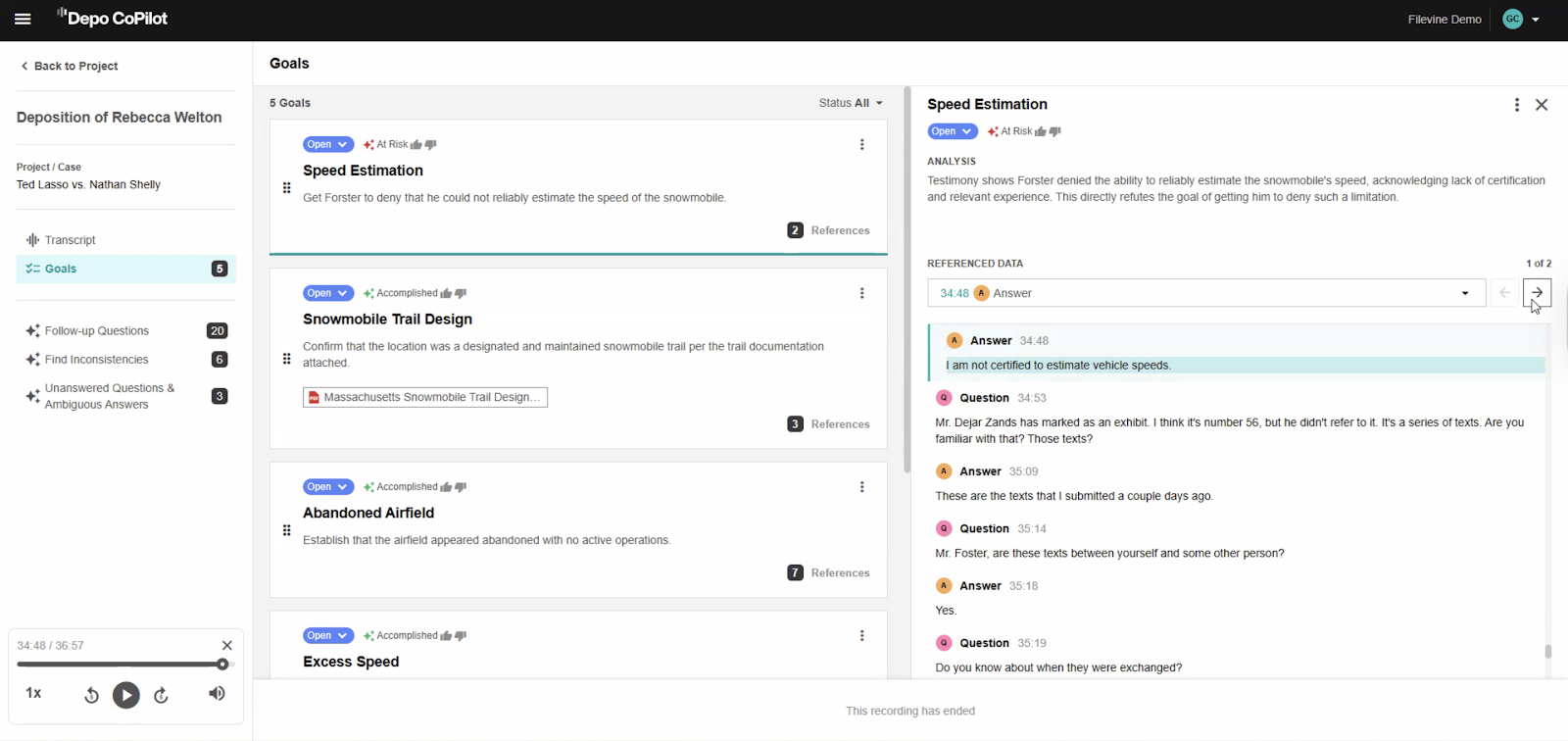
Task: Expand the 34:48 Answer reference dropdown
Action: [1464, 293]
